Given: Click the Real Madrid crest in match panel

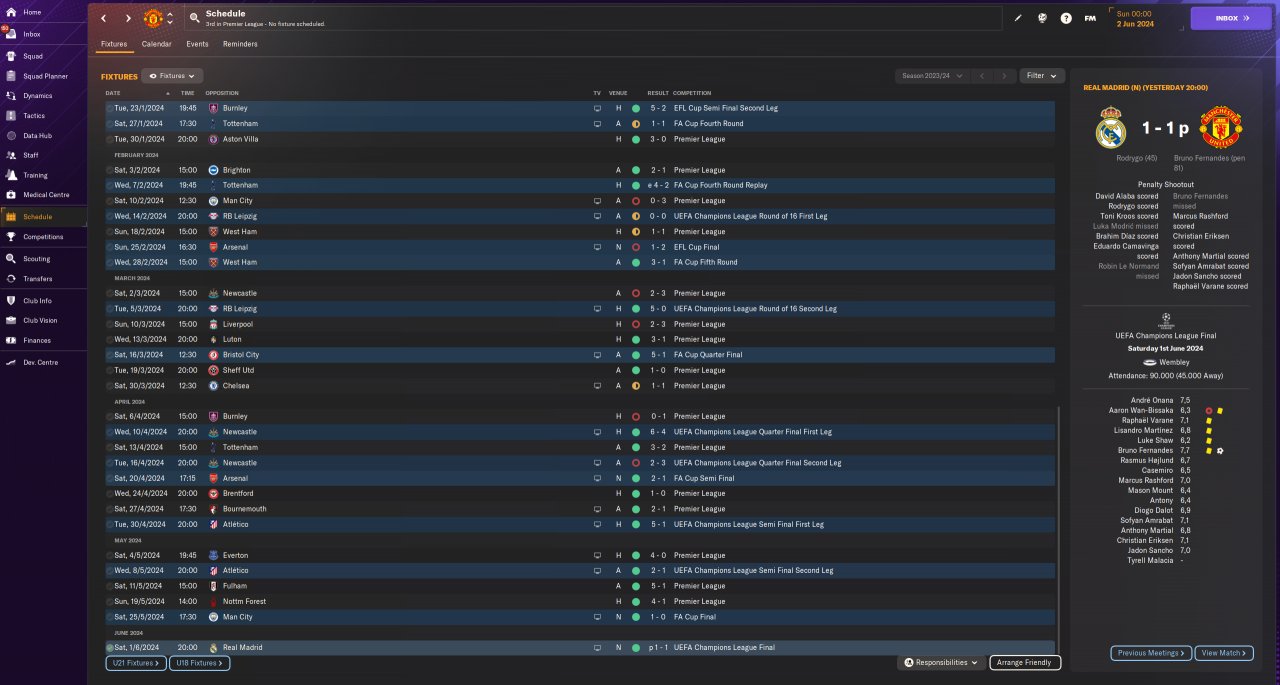Looking at the screenshot, I should [1111, 129].
